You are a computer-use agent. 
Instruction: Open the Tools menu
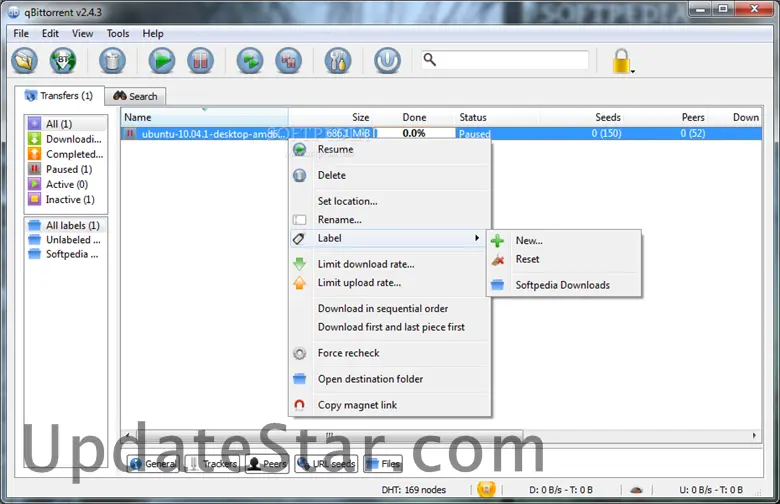coord(118,33)
